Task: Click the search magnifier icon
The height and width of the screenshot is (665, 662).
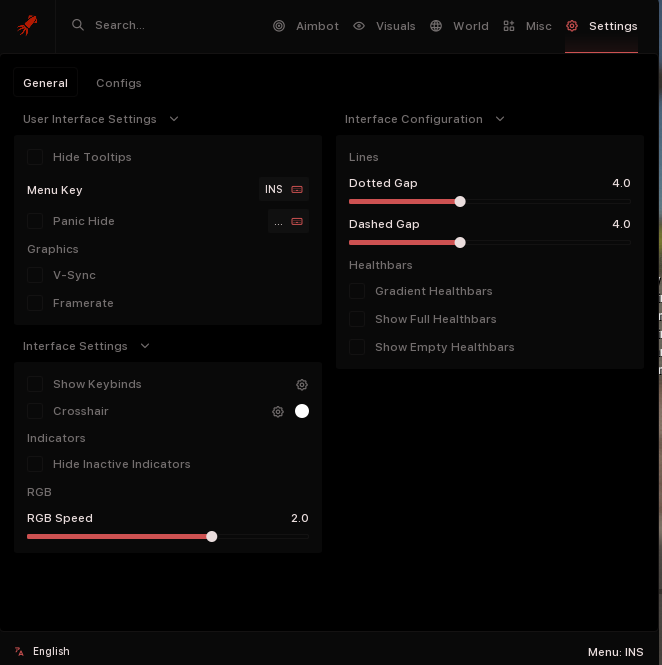Action: click(x=78, y=25)
